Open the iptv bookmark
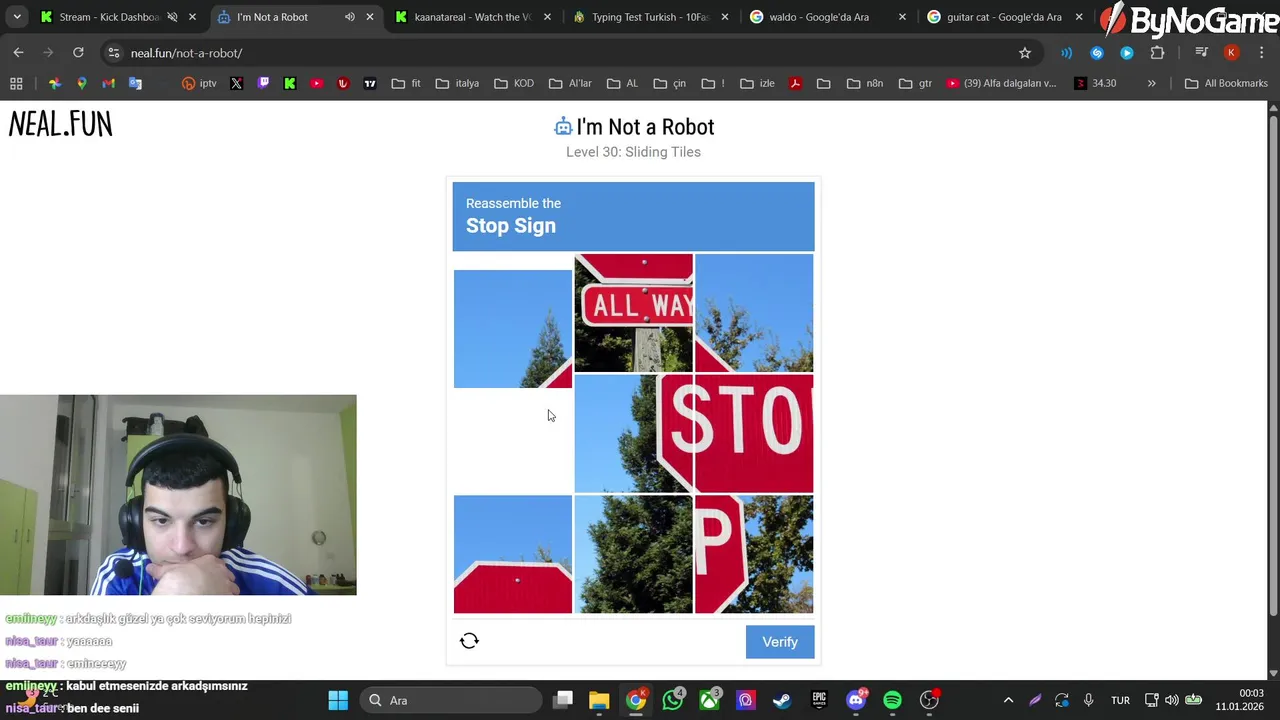This screenshot has height=720, width=1280. 199,83
